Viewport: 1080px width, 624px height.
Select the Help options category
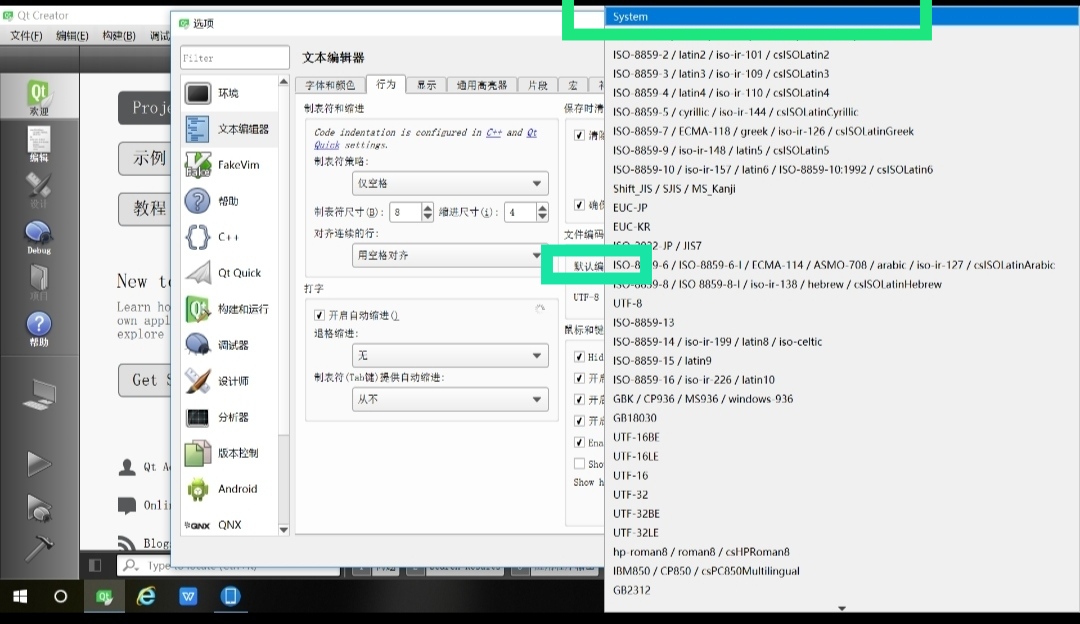[x=230, y=200]
